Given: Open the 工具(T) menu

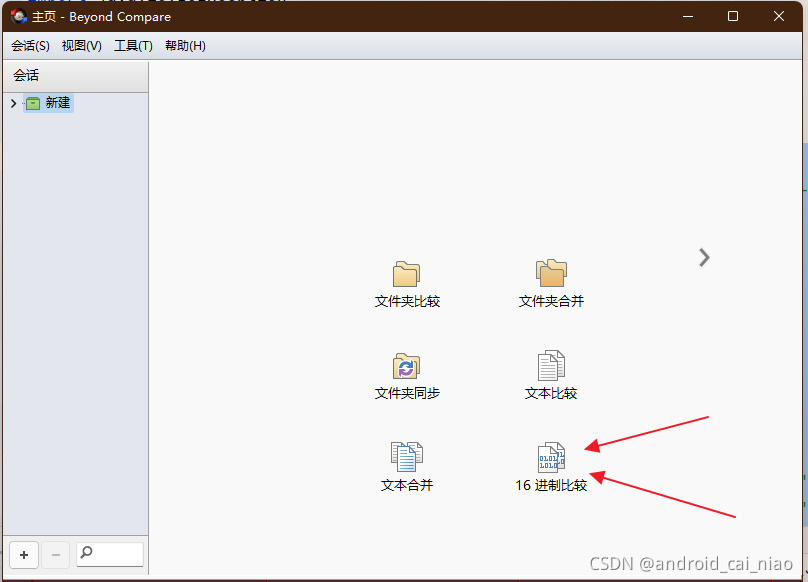Looking at the screenshot, I should point(133,46).
